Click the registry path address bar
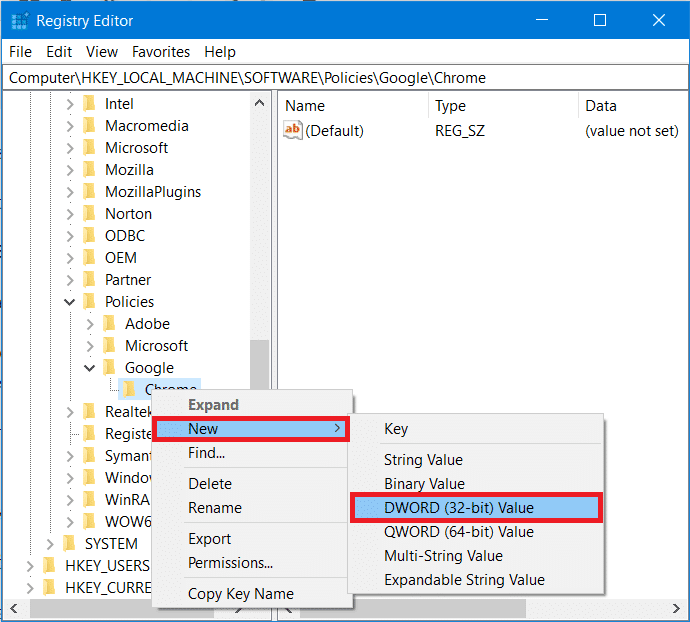 (345, 78)
